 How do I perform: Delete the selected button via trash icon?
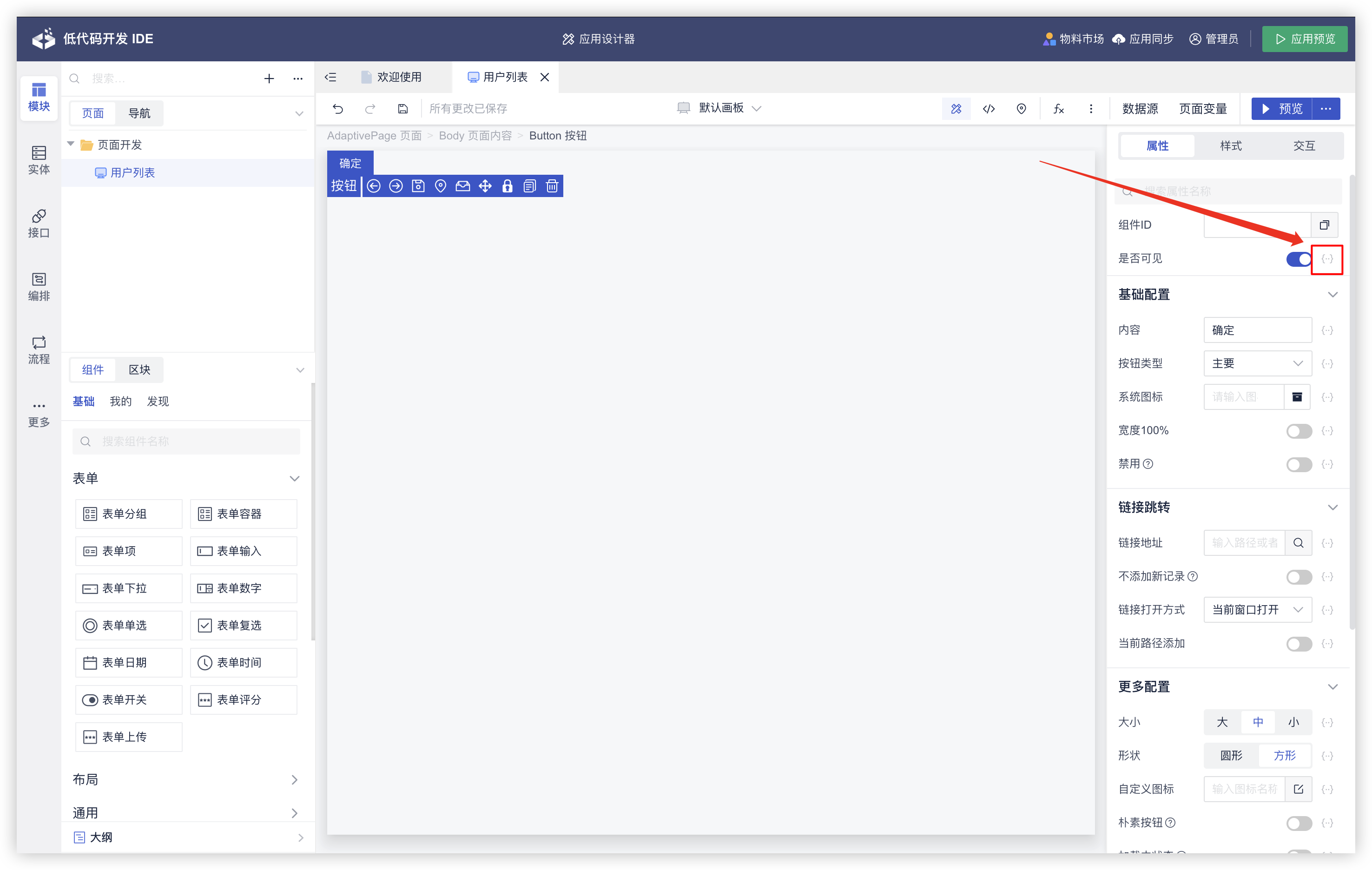tap(552, 186)
